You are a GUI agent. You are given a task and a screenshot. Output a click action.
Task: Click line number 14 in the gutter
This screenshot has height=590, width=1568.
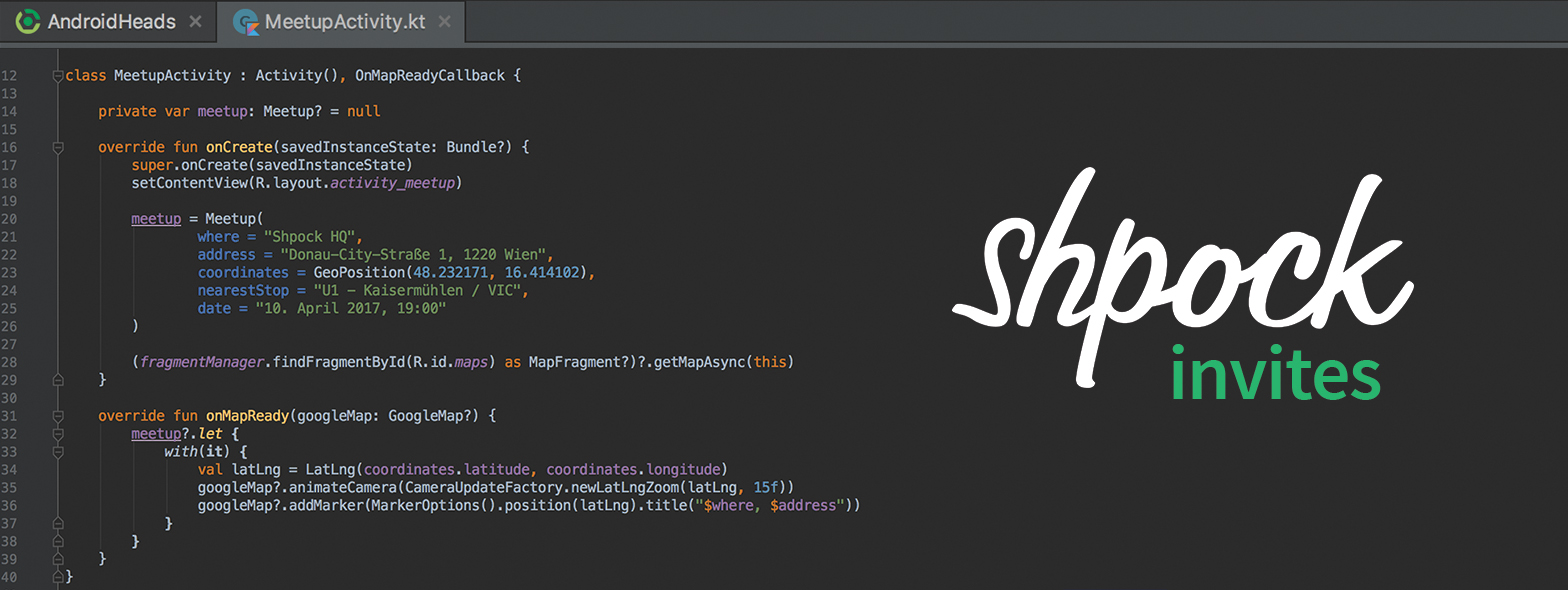coord(10,111)
